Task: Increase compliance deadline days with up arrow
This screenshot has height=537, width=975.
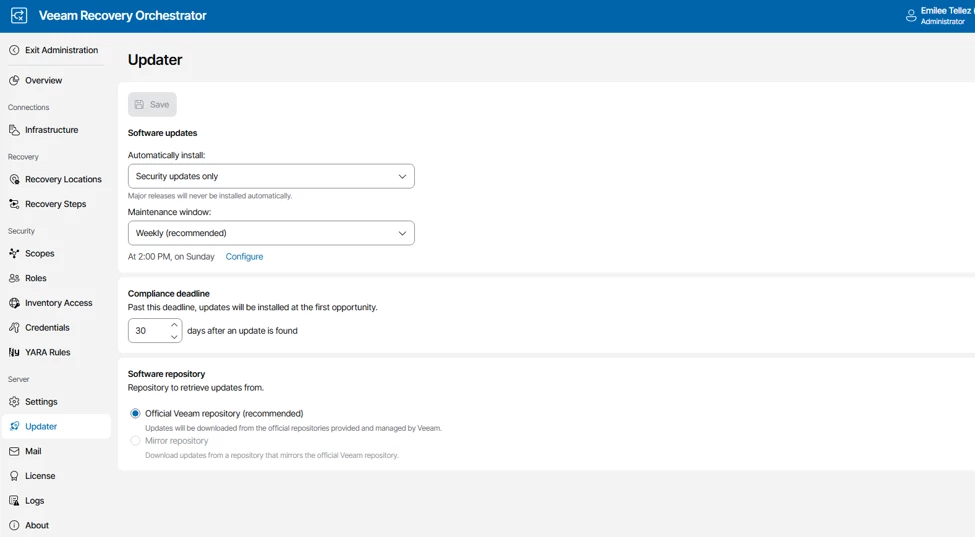Action: pyautogui.click(x=174, y=325)
